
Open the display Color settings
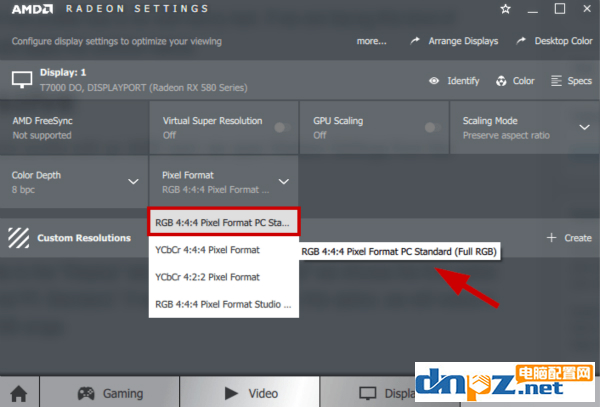click(x=523, y=81)
